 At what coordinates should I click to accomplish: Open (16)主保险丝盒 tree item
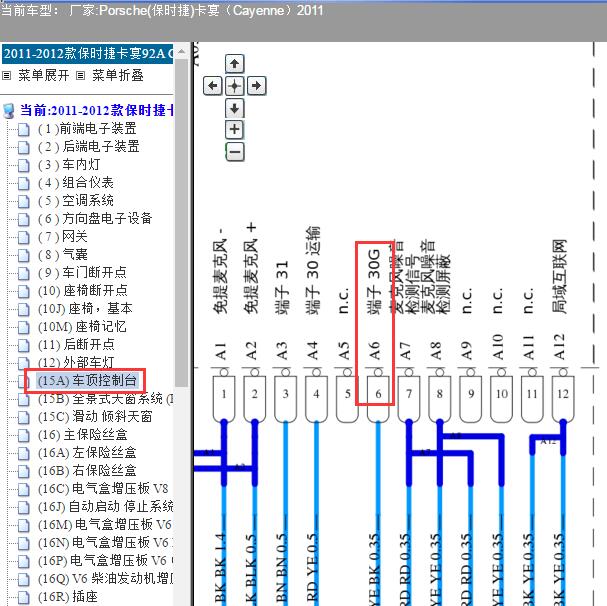pyautogui.click(x=82, y=434)
